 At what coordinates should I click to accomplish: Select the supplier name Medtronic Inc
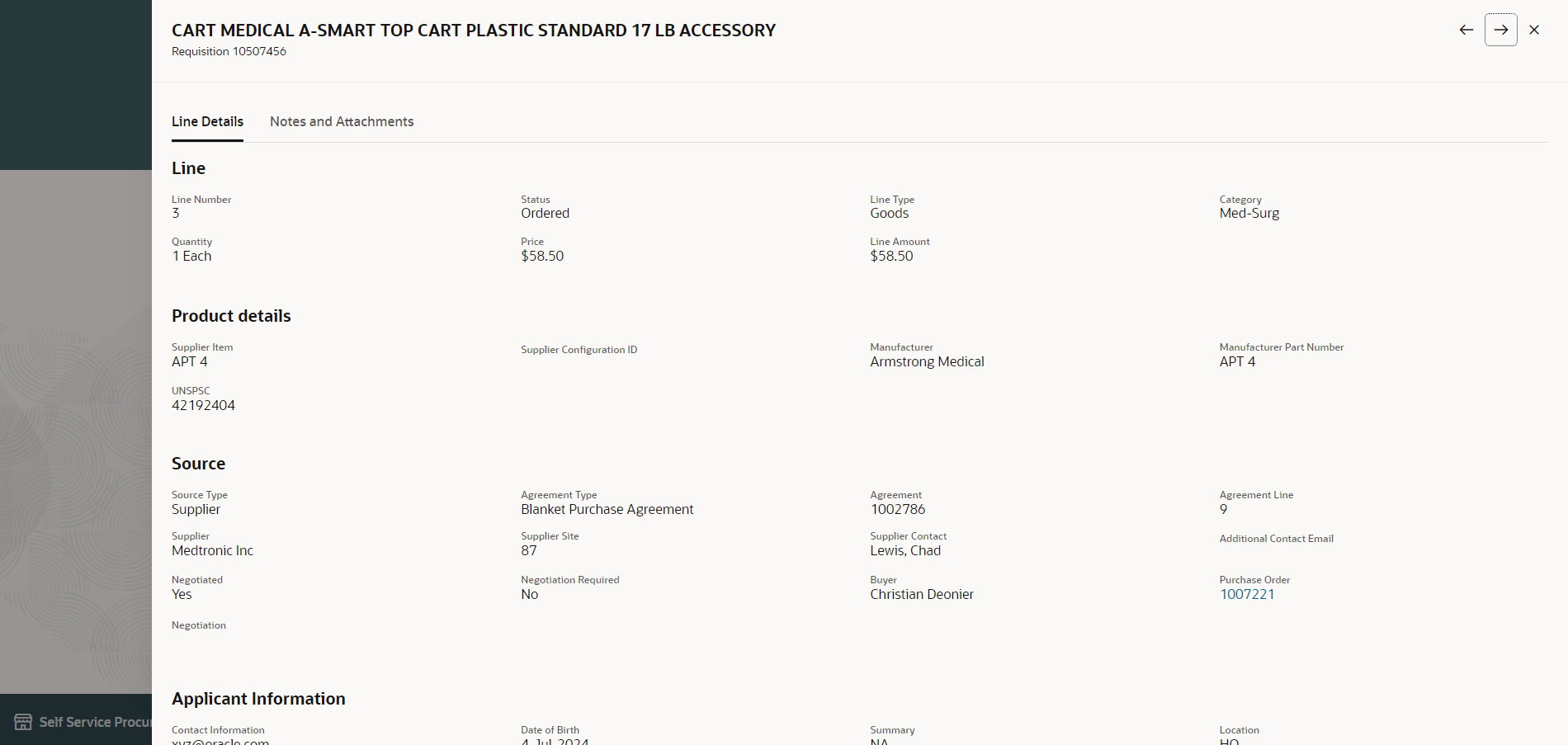212,550
